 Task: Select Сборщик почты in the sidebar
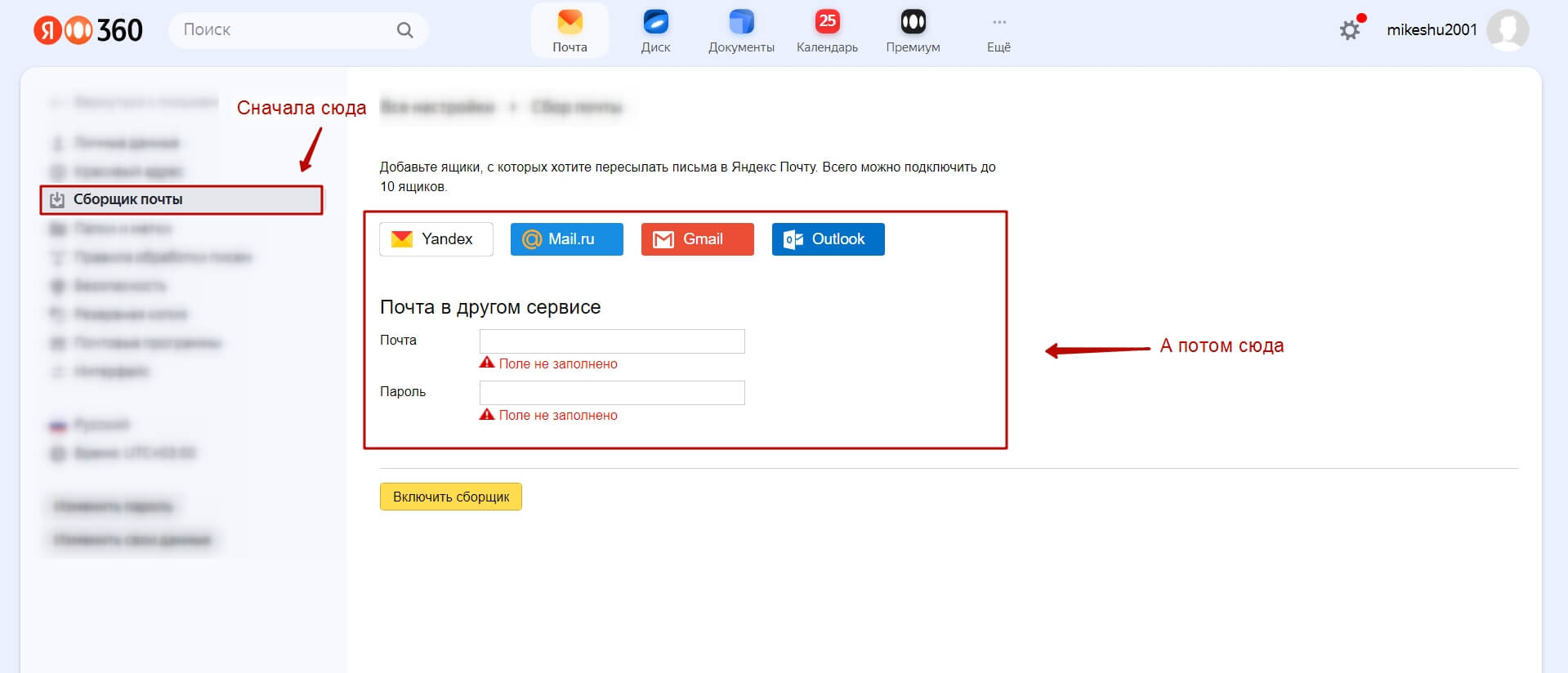click(x=181, y=200)
